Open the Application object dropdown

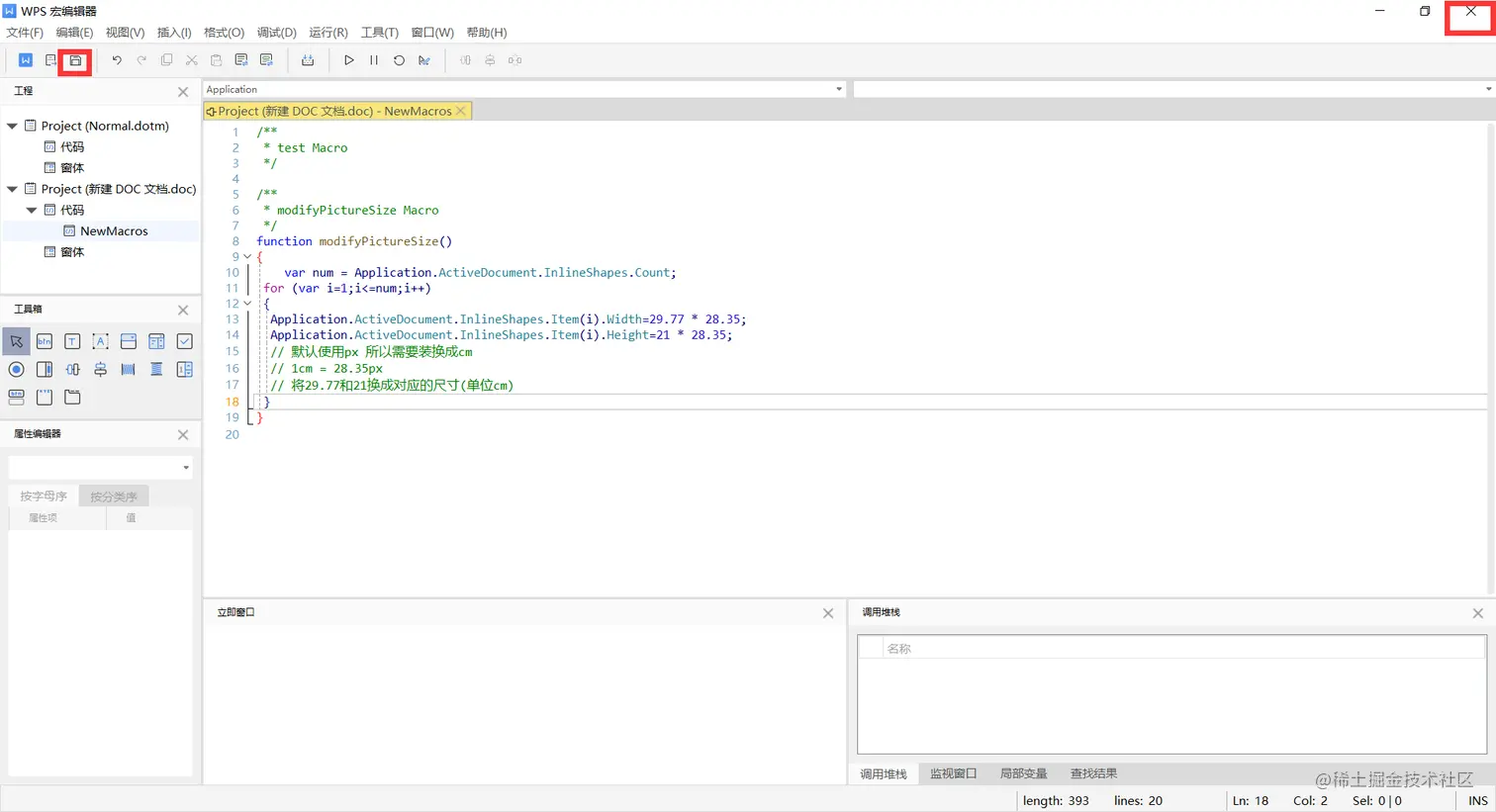point(839,89)
